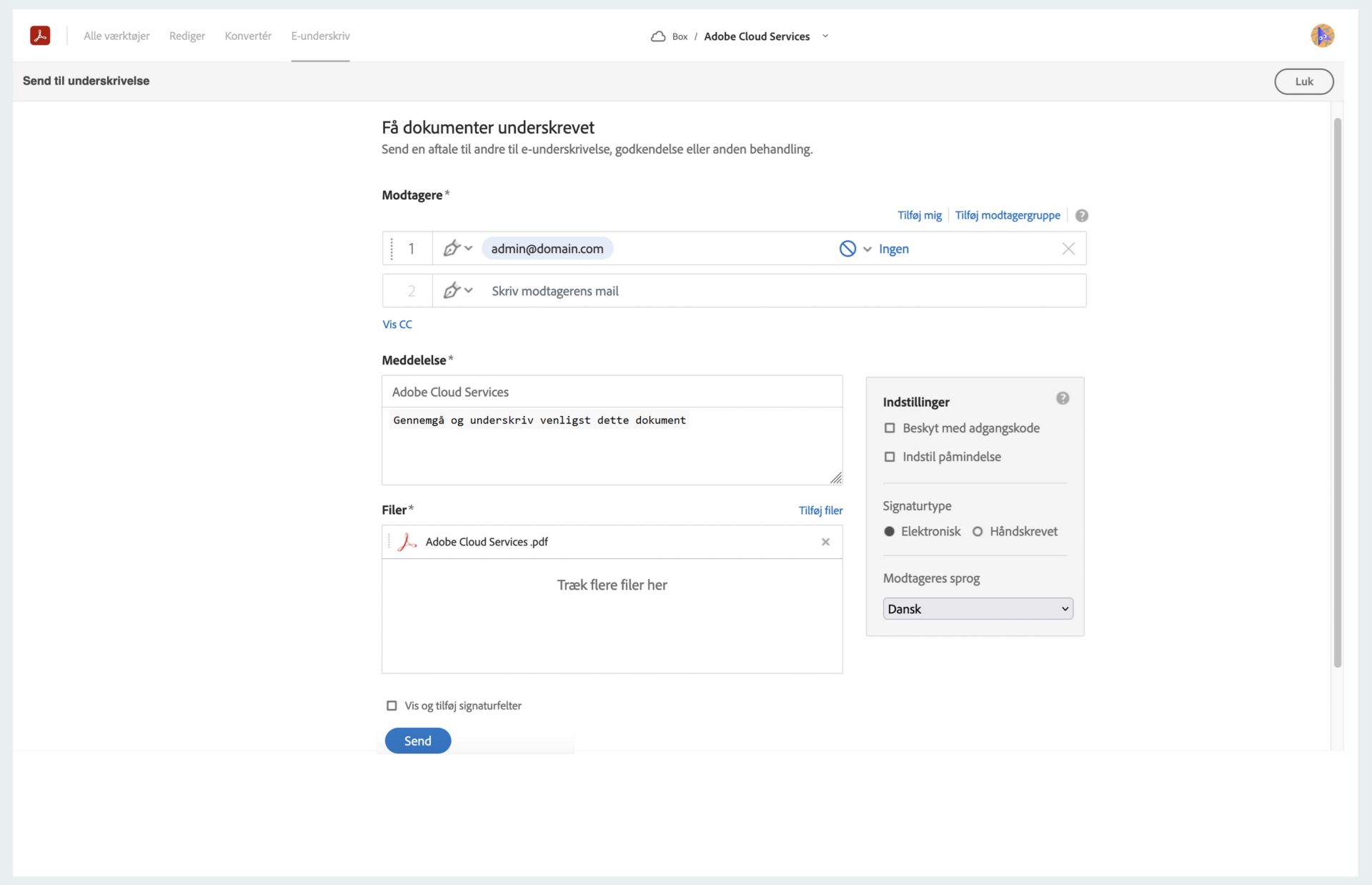Expand the Modtageres sprog dropdown

coord(976,608)
